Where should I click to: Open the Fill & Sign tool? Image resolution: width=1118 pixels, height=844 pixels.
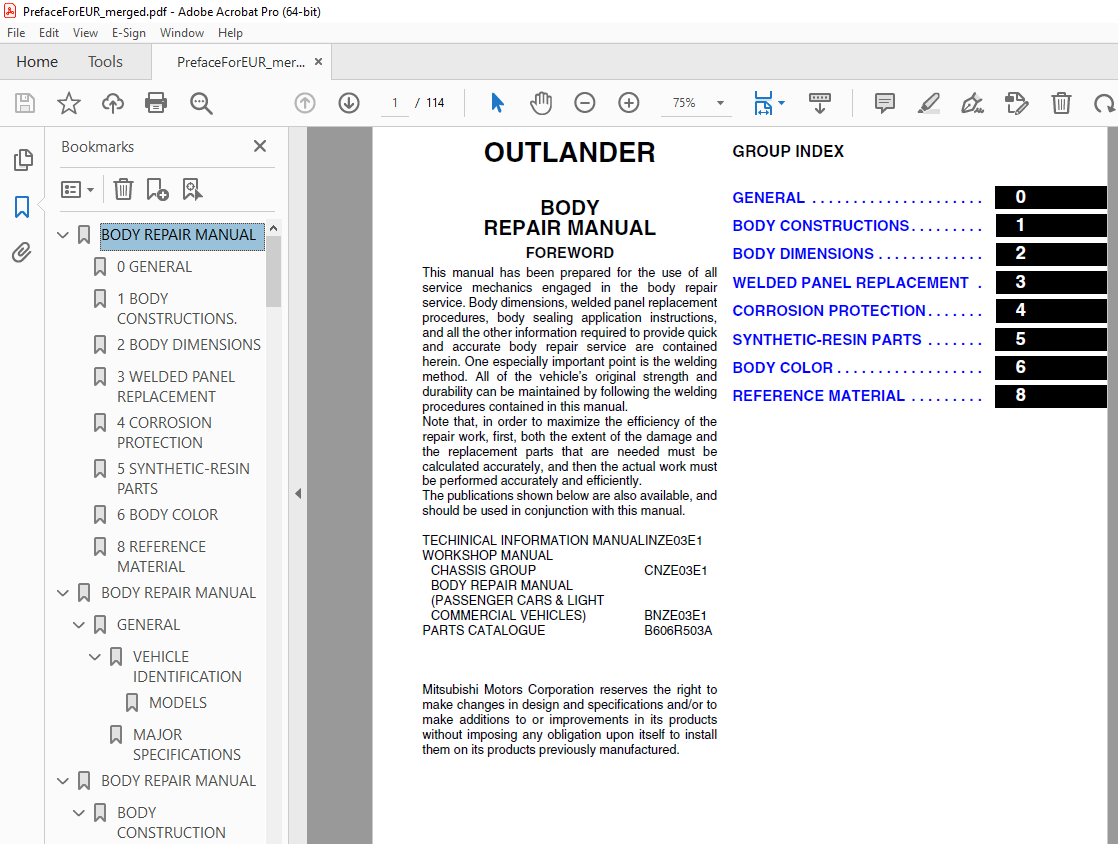point(971,103)
